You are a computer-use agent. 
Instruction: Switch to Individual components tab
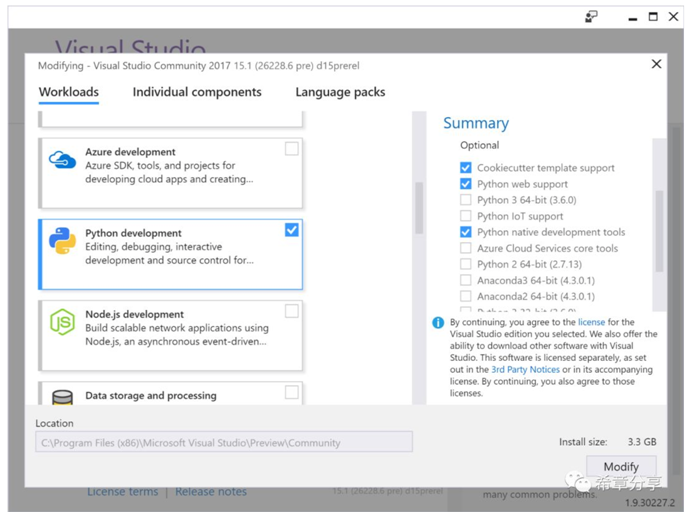pos(197,92)
